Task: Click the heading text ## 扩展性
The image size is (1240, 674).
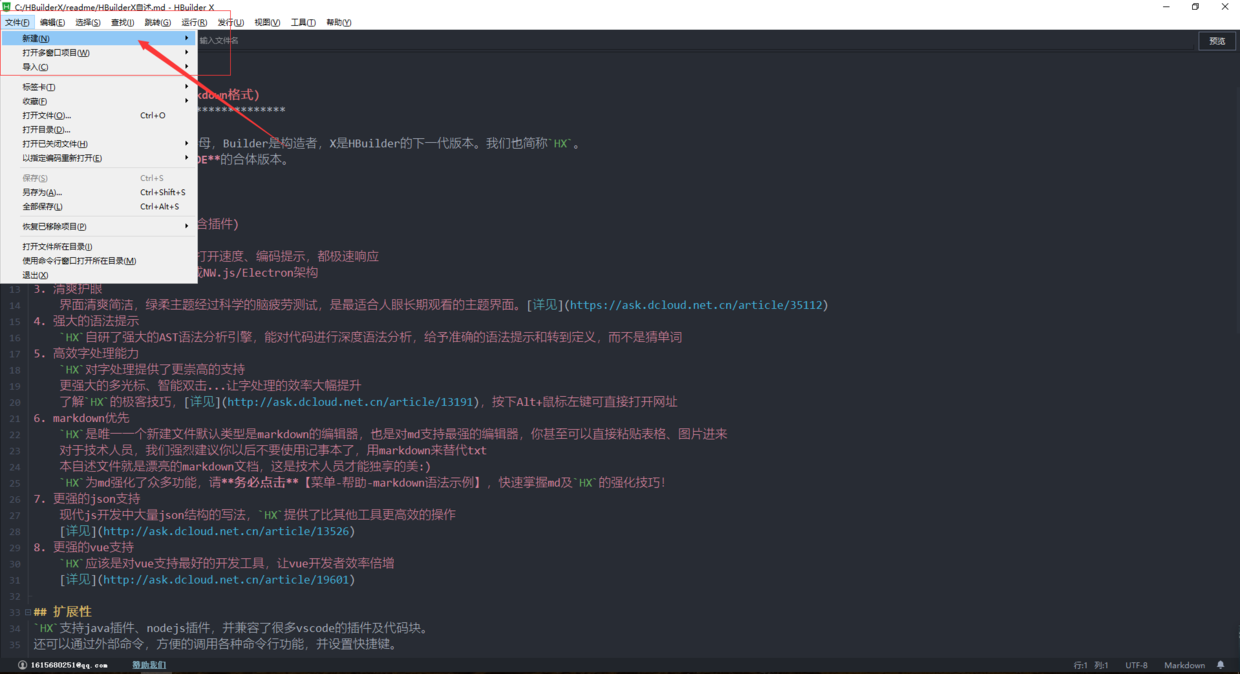Action: [x=62, y=611]
